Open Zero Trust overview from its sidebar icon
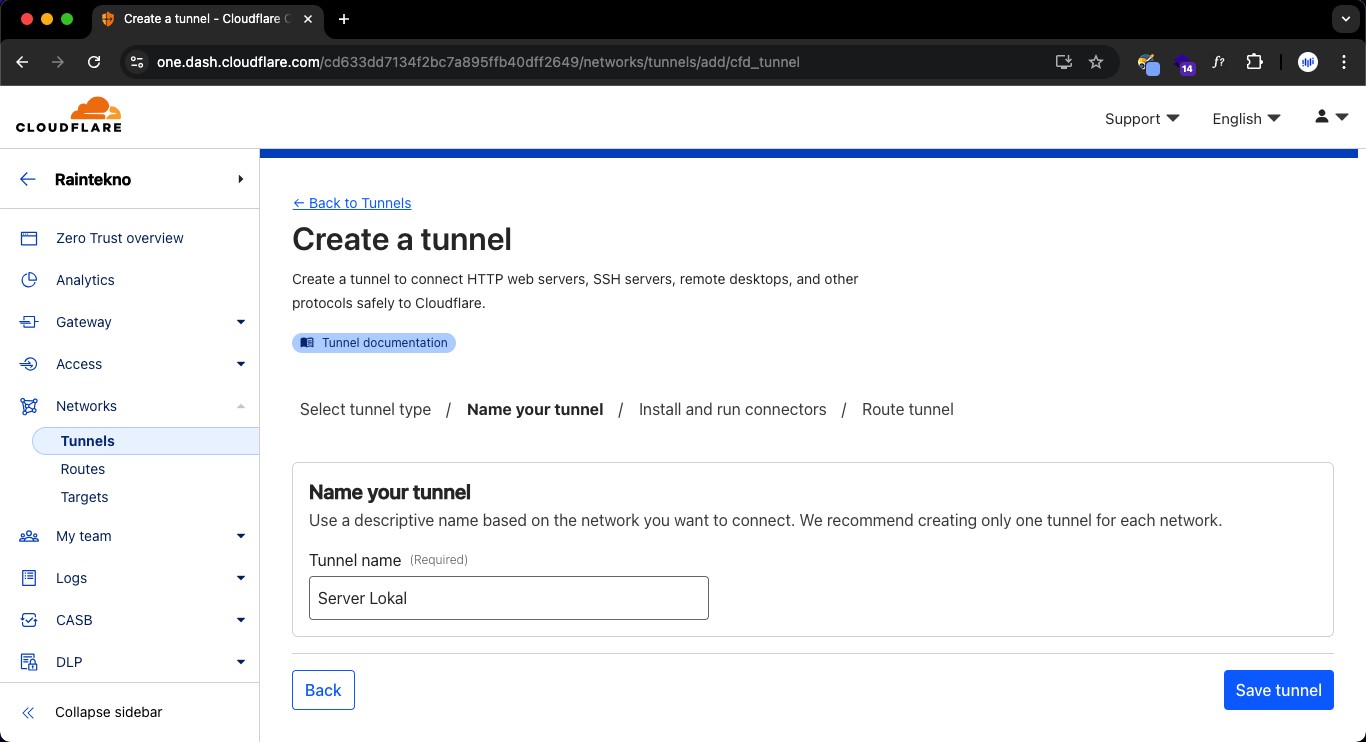1366x742 pixels. (x=29, y=238)
